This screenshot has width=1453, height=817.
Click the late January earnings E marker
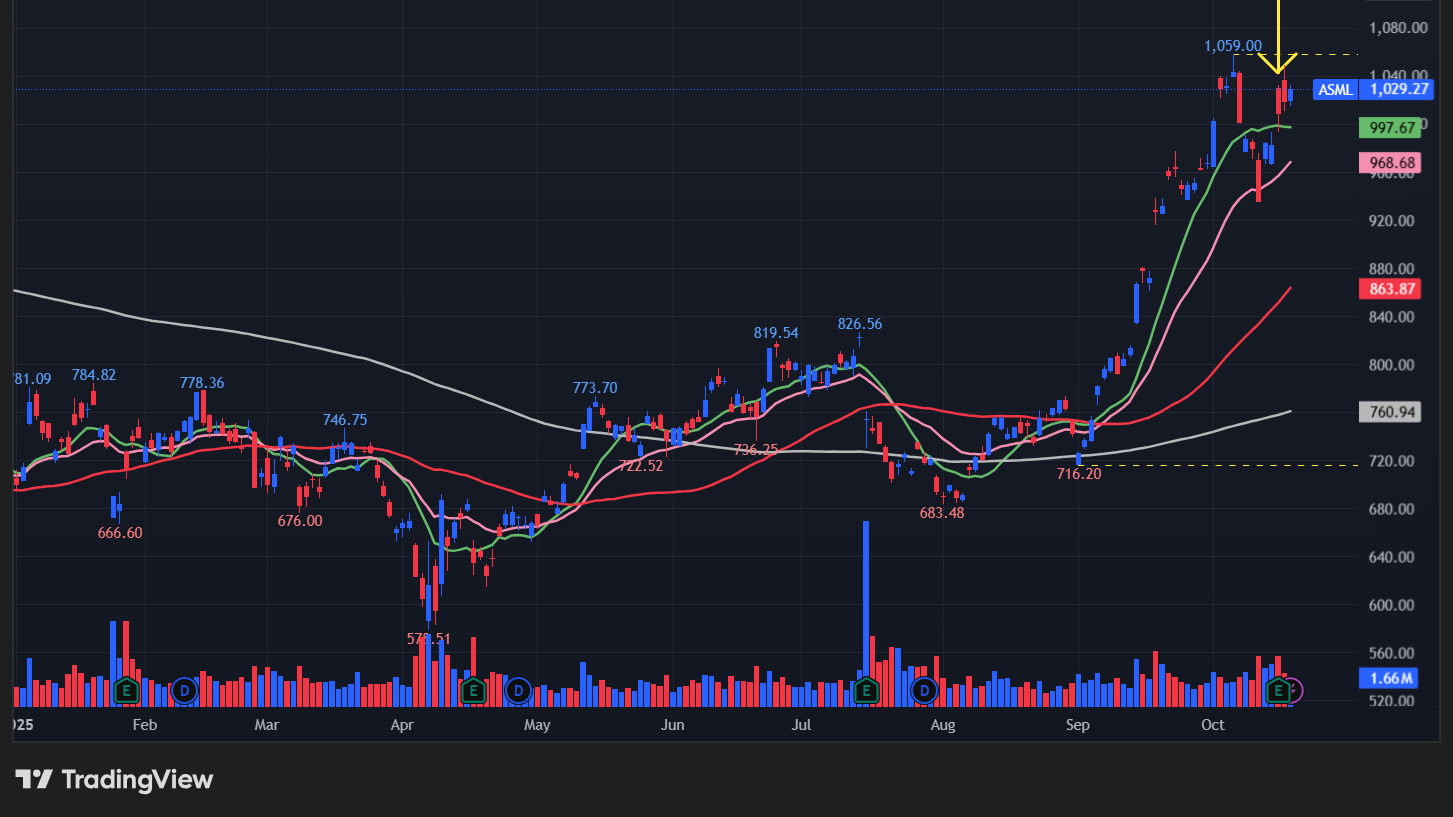pos(126,690)
